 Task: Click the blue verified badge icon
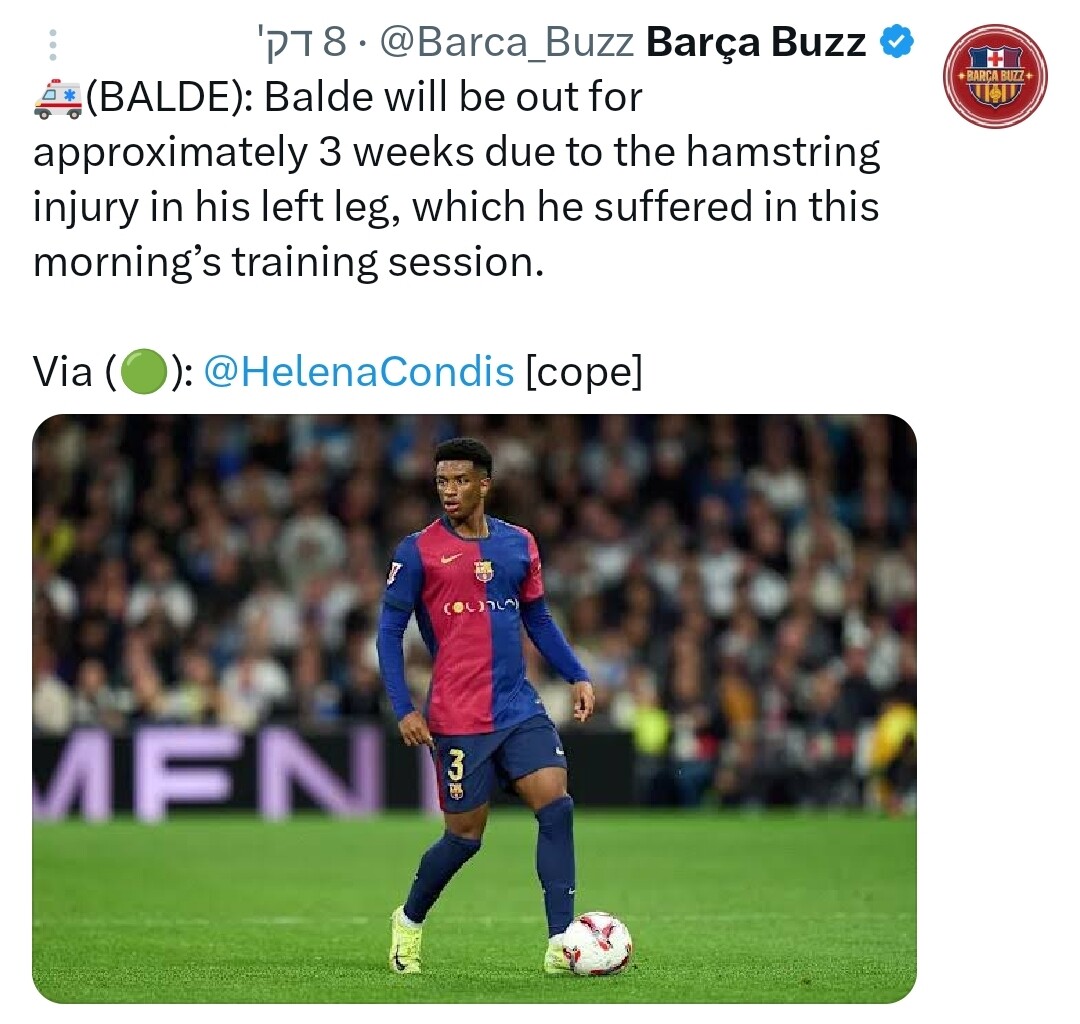897,41
